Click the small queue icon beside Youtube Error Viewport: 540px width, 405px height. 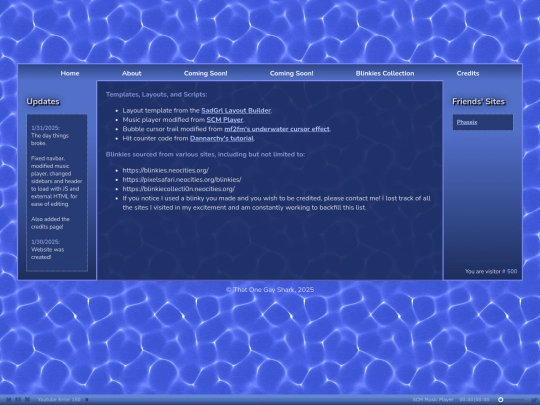87,399
